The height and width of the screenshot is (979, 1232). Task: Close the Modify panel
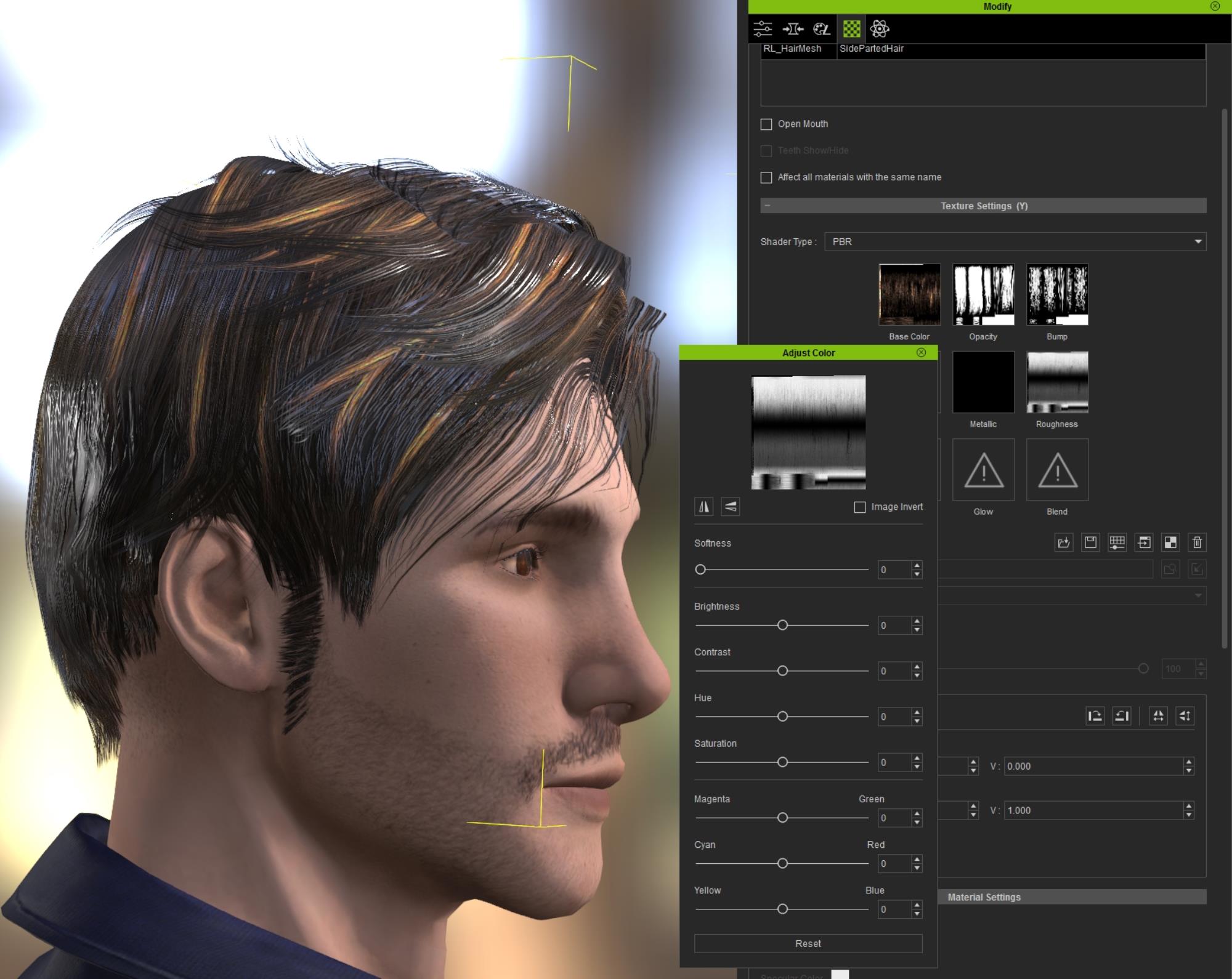1215,6
